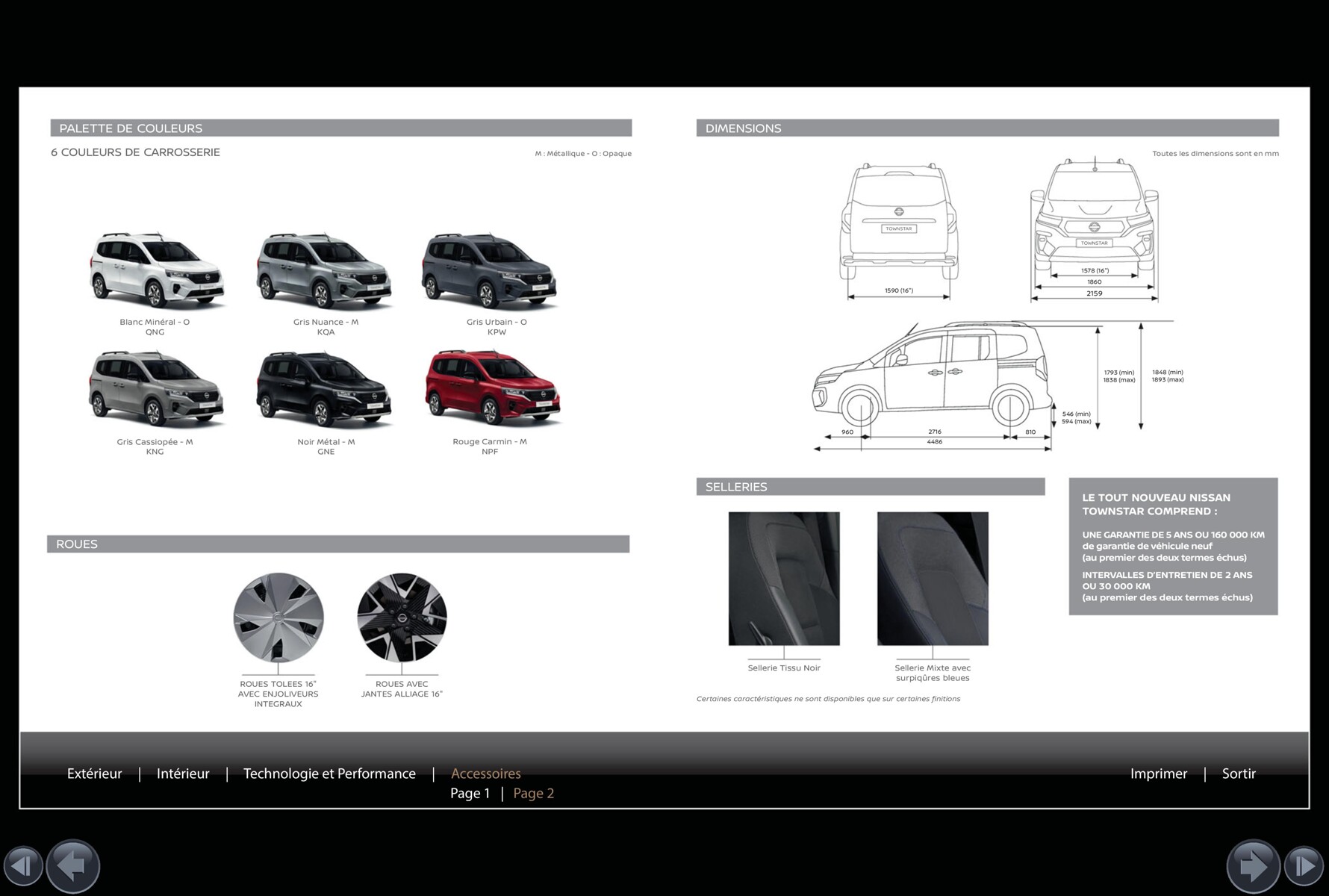Click the 'Sellerie Tissu Noir' caption
Image resolution: width=1329 pixels, height=896 pixels.
pos(784,668)
